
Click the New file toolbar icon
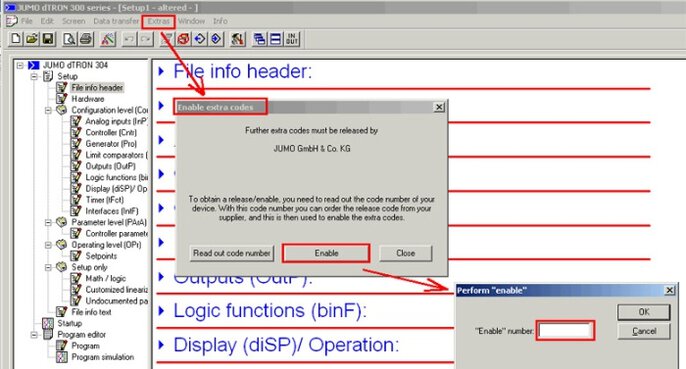[16, 39]
